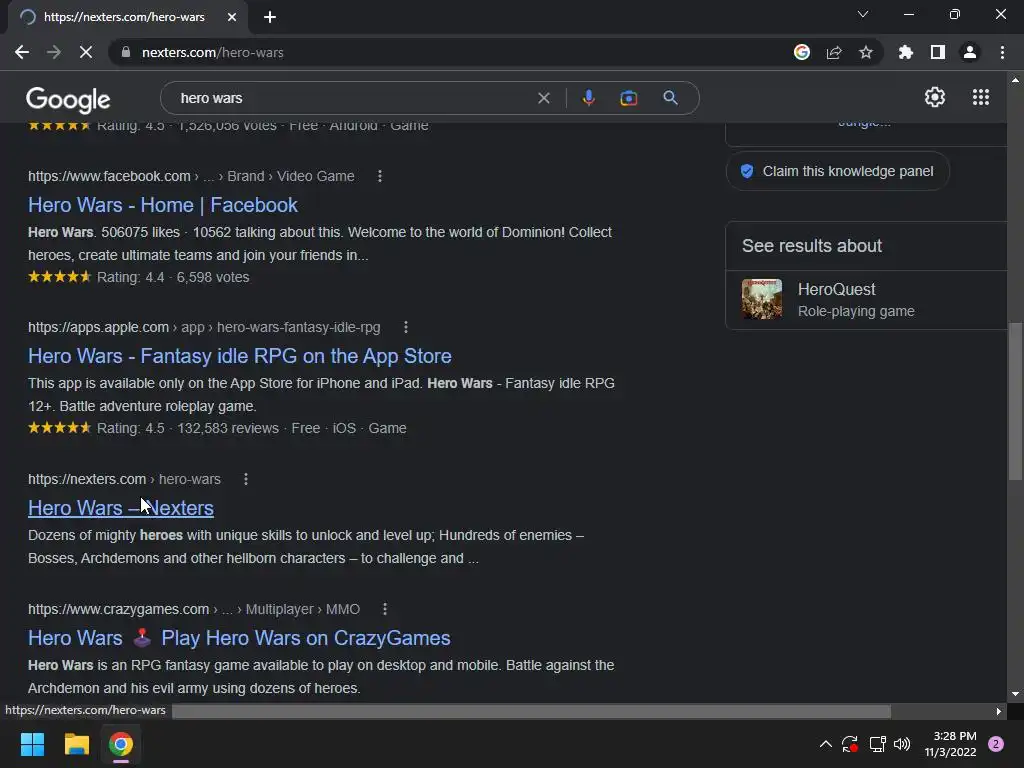Clear the search box text
This screenshot has height=768, width=1024.
coord(543,98)
